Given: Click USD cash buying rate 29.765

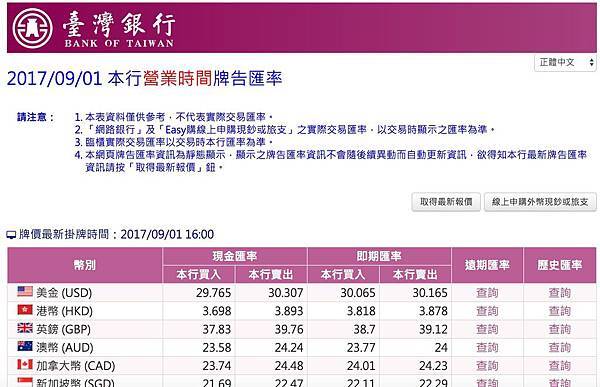Looking at the screenshot, I should [214, 293].
